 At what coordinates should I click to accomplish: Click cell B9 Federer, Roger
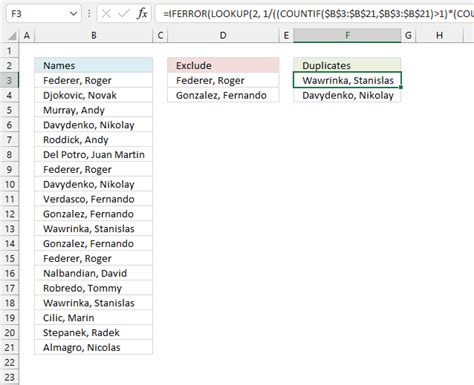coord(94,169)
